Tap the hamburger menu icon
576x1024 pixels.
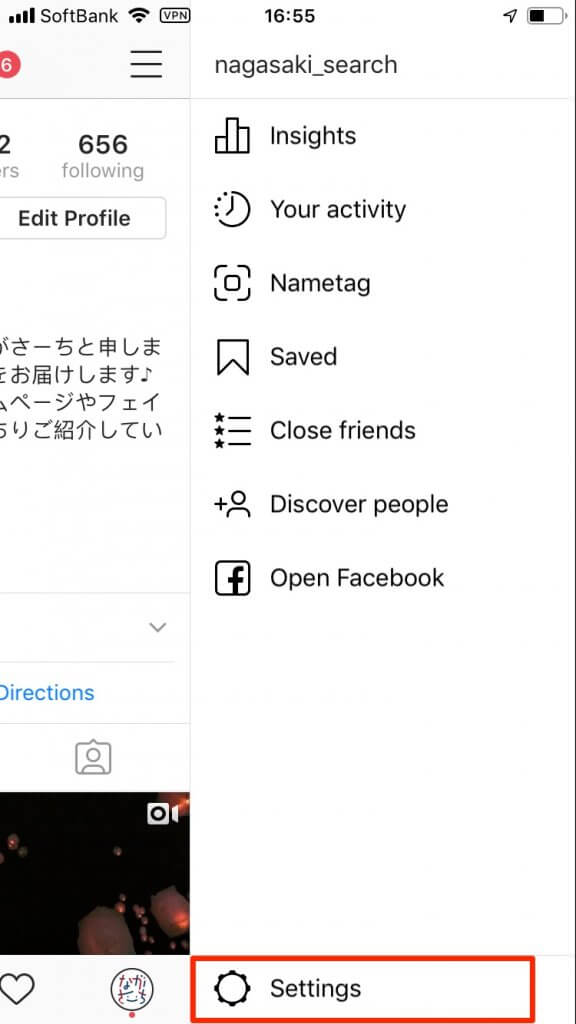146,64
